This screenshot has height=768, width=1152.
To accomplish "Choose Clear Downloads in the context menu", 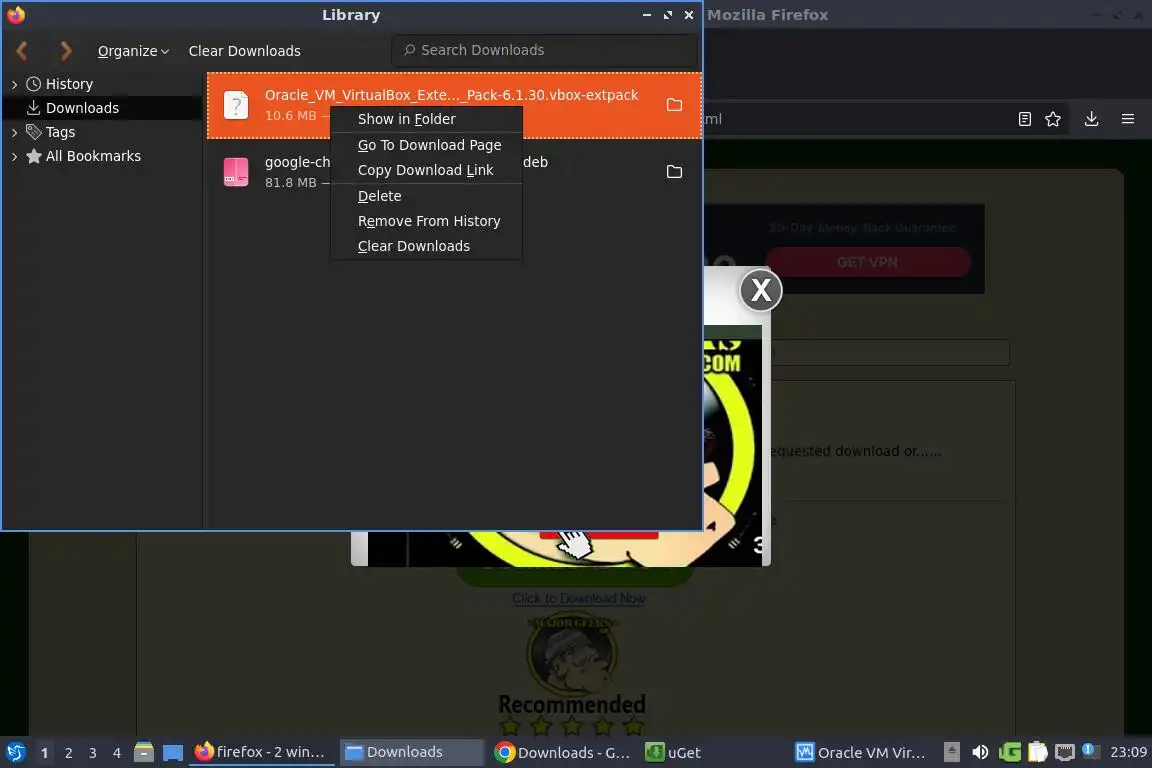I will 426,246.
